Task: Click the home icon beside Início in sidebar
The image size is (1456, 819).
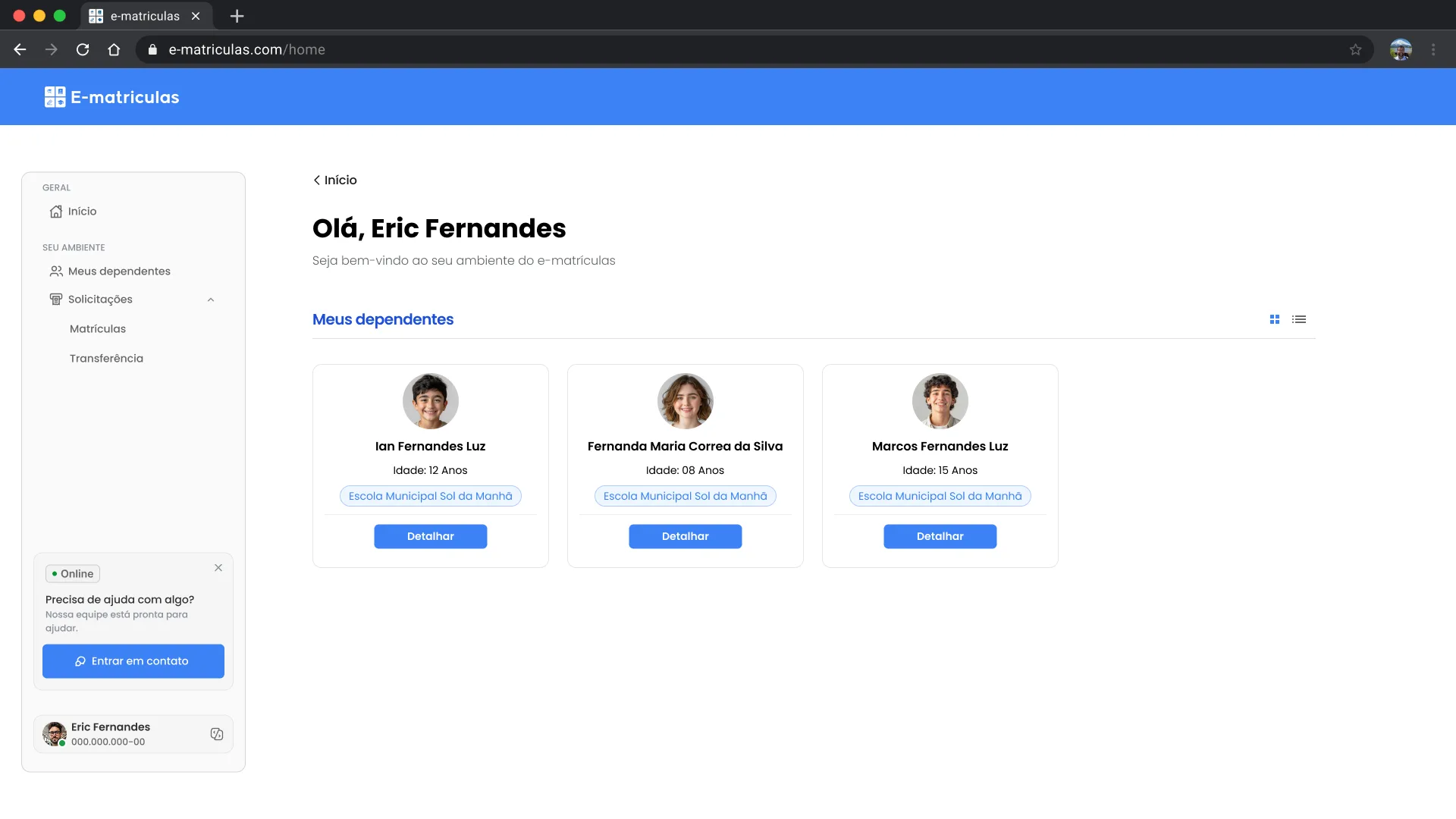Action: (x=56, y=212)
